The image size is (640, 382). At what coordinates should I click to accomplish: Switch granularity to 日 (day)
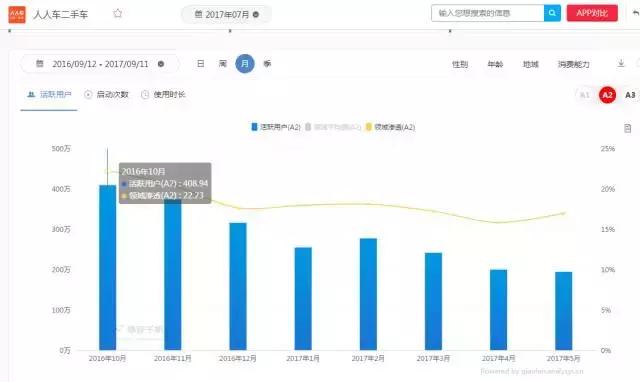(x=200, y=64)
